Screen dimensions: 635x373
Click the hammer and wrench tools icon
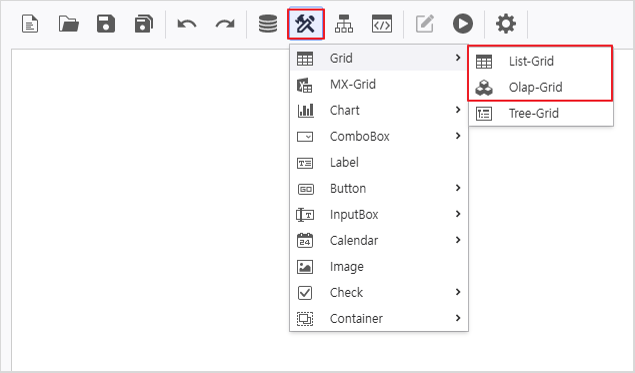click(x=306, y=23)
